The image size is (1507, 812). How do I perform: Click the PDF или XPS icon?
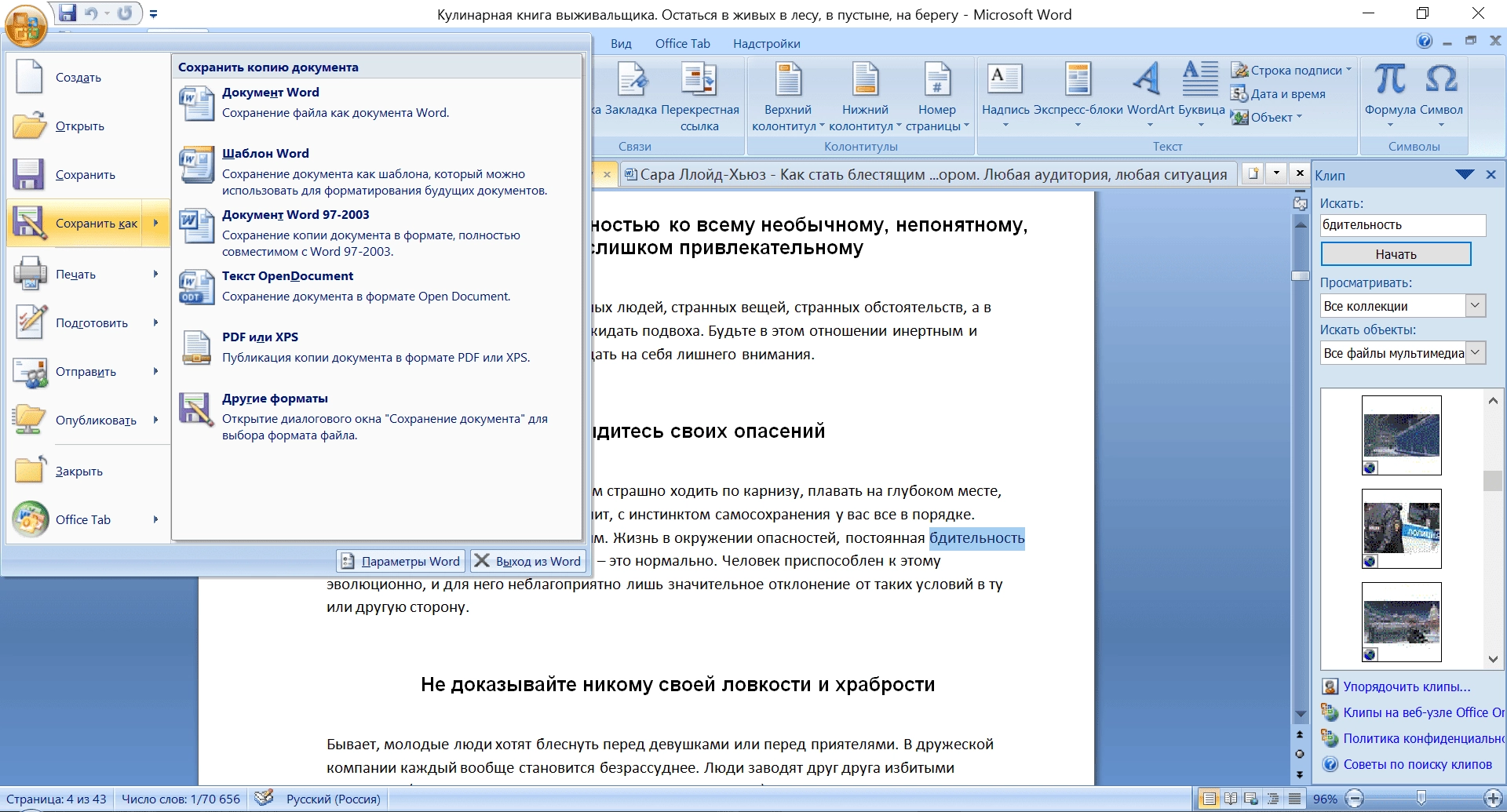[x=196, y=348]
